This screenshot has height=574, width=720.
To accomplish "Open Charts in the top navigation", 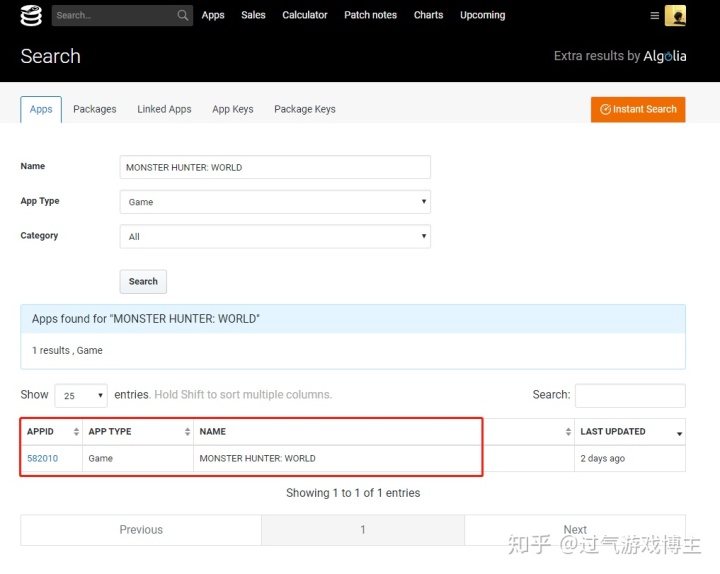I will pos(428,15).
